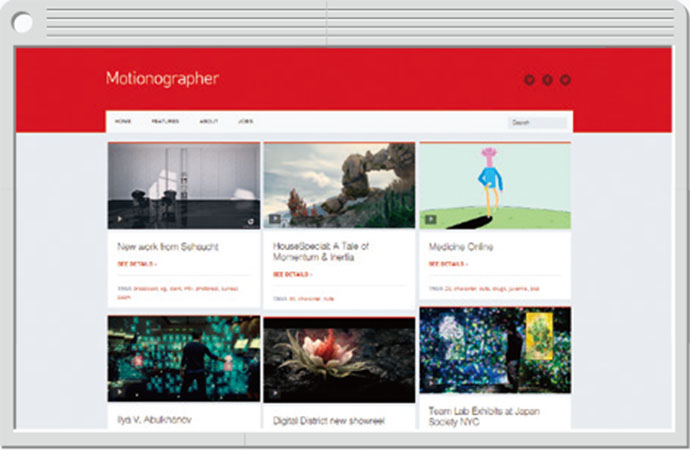Click the HouseSpecial rock arch thumbnail
This screenshot has width=690, height=450.
coord(339,186)
